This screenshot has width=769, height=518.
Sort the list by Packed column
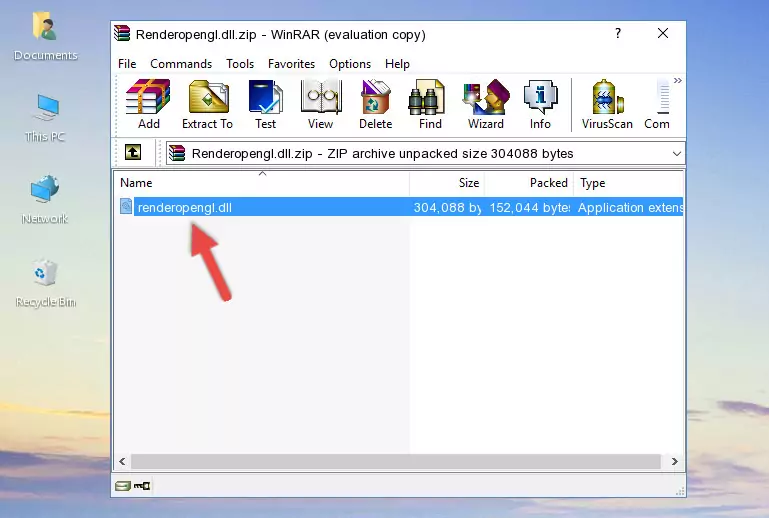[x=529, y=183]
